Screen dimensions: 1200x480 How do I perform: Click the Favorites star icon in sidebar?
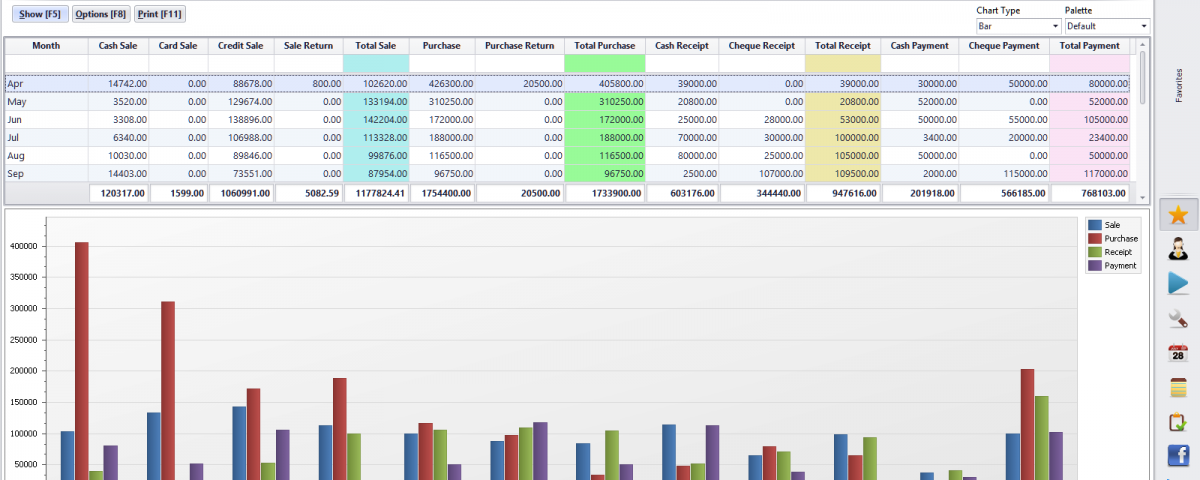(1178, 215)
